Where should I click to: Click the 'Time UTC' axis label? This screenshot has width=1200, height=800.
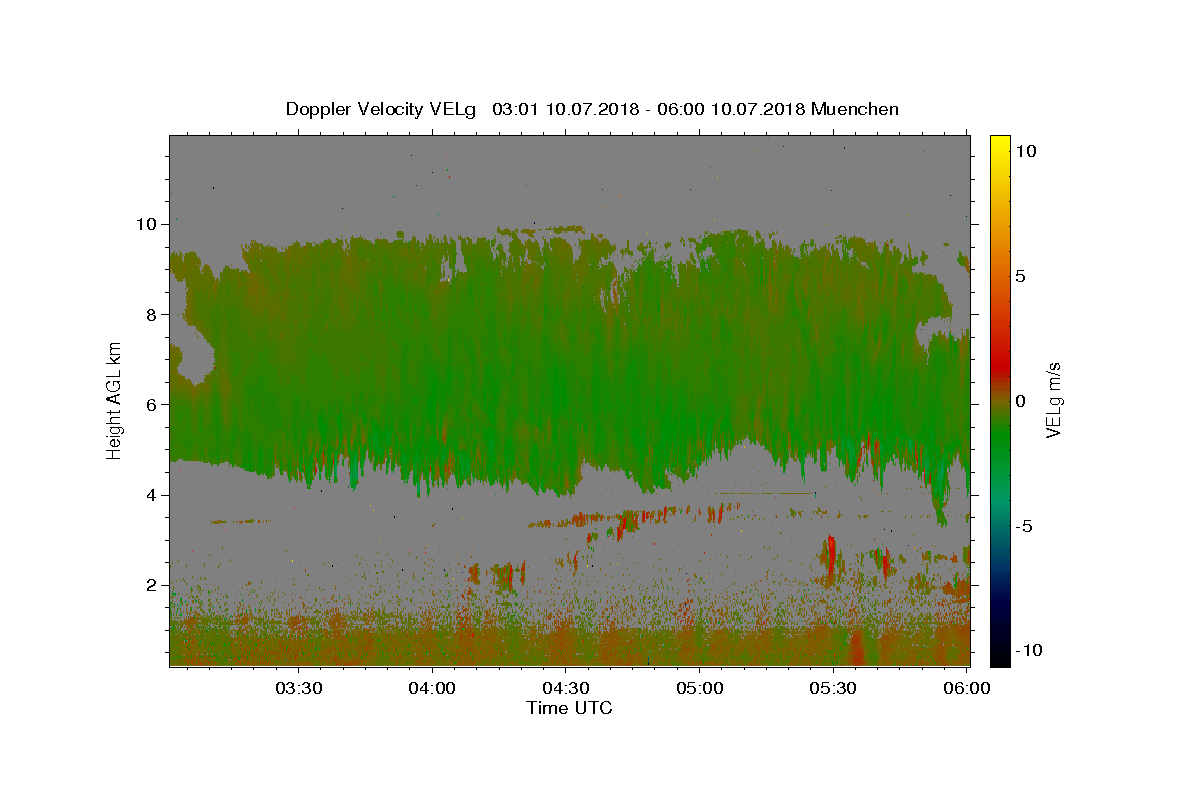569,708
